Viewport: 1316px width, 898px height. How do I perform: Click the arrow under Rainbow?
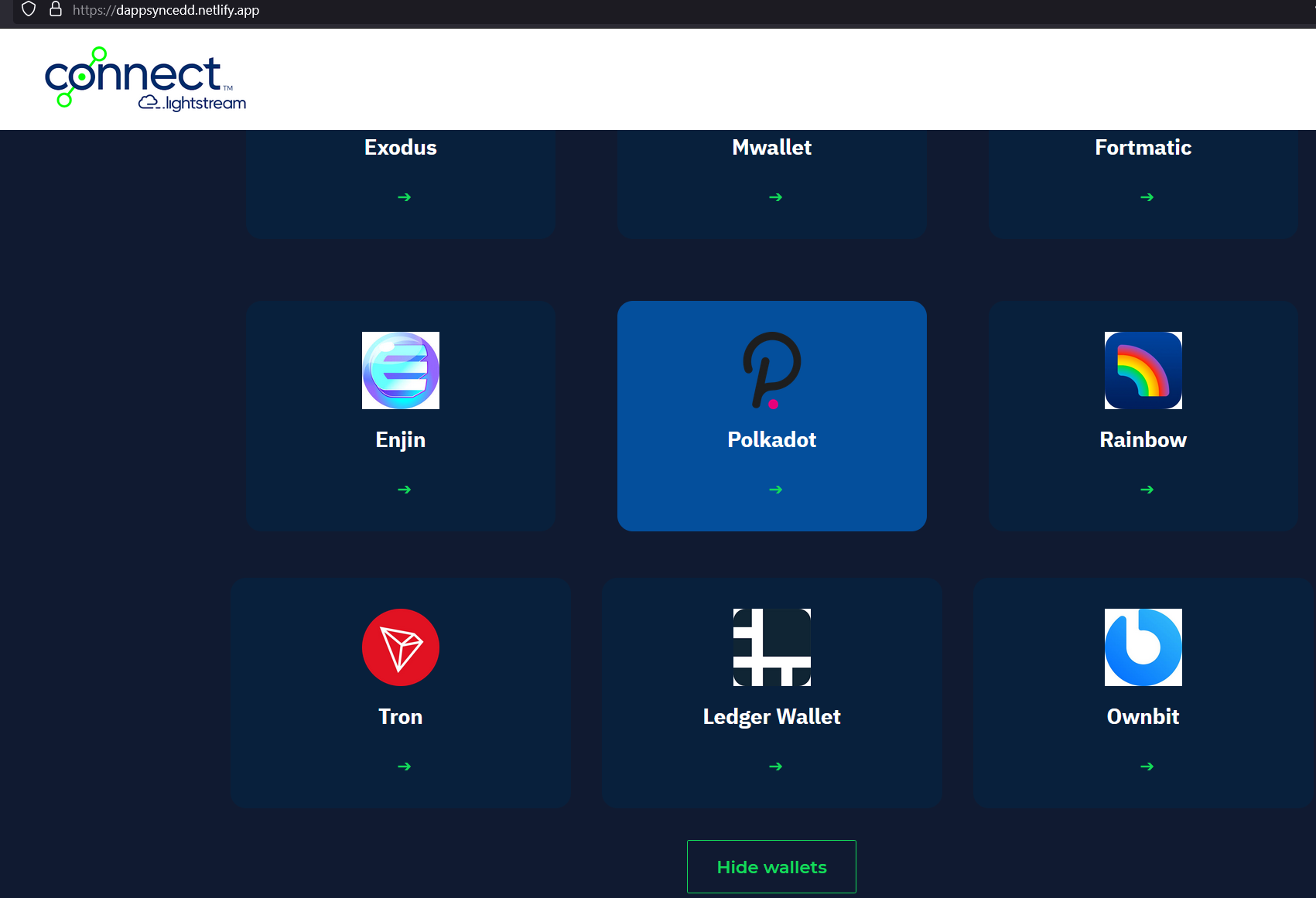point(1147,489)
